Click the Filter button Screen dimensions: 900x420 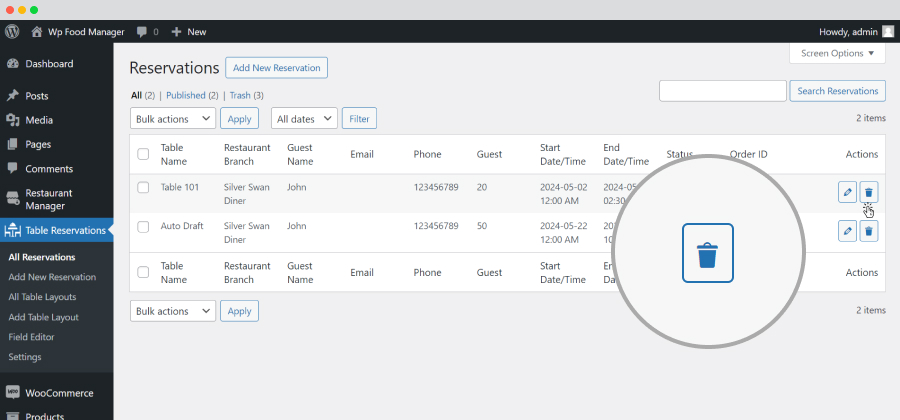click(x=359, y=118)
